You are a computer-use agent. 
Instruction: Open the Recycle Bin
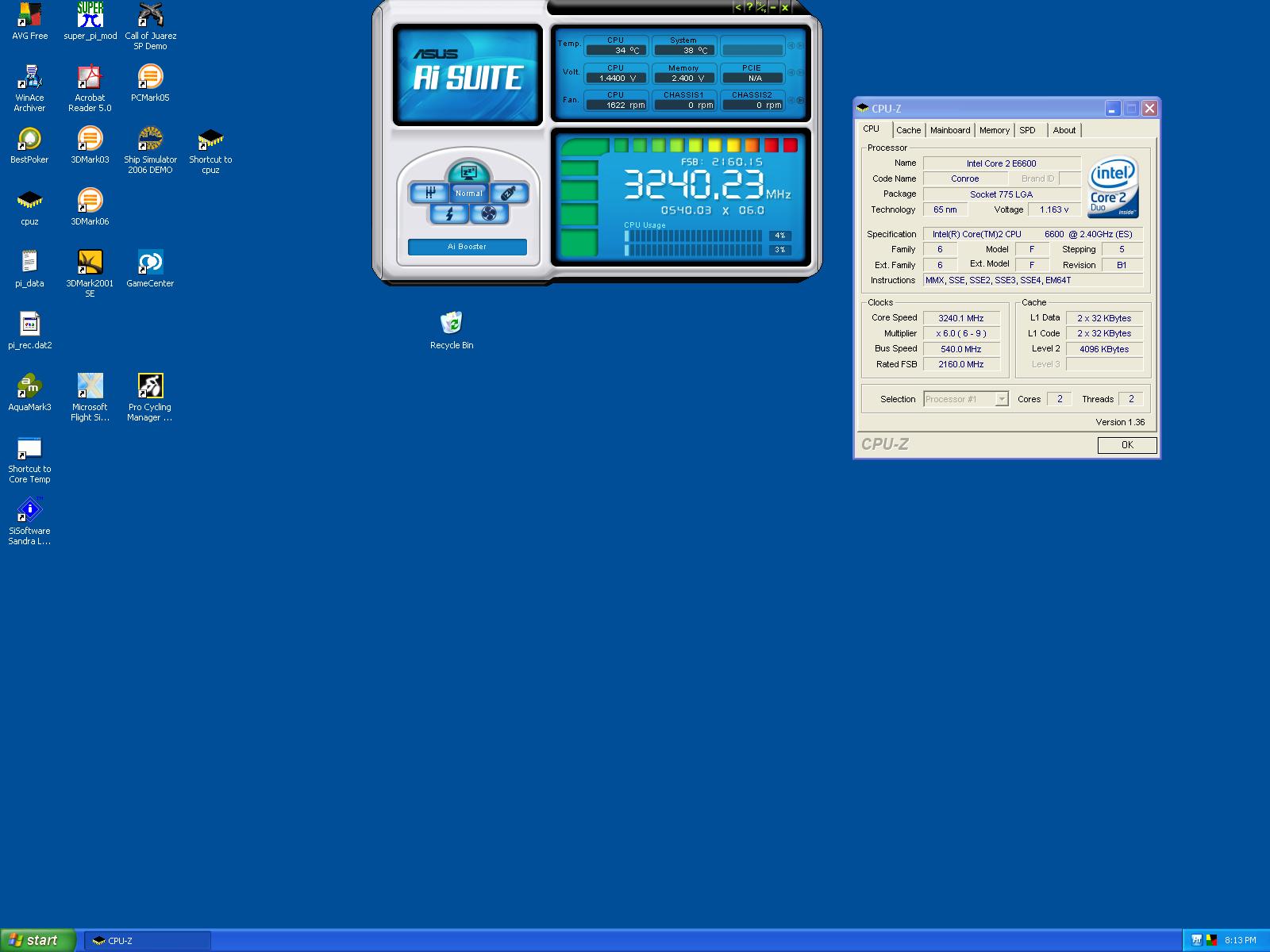(x=452, y=331)
